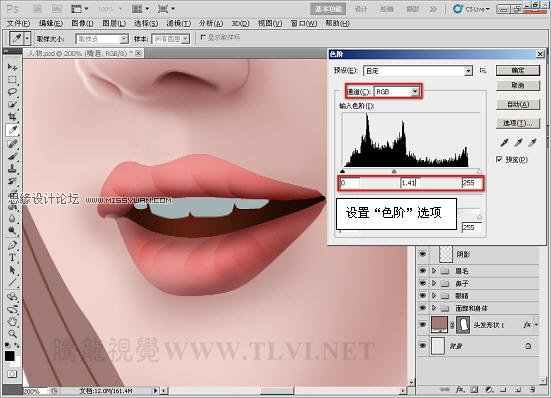Pick the gray point eyedropper in Levels
Viewport: 551px width, 398px height.
coord(518,142)
